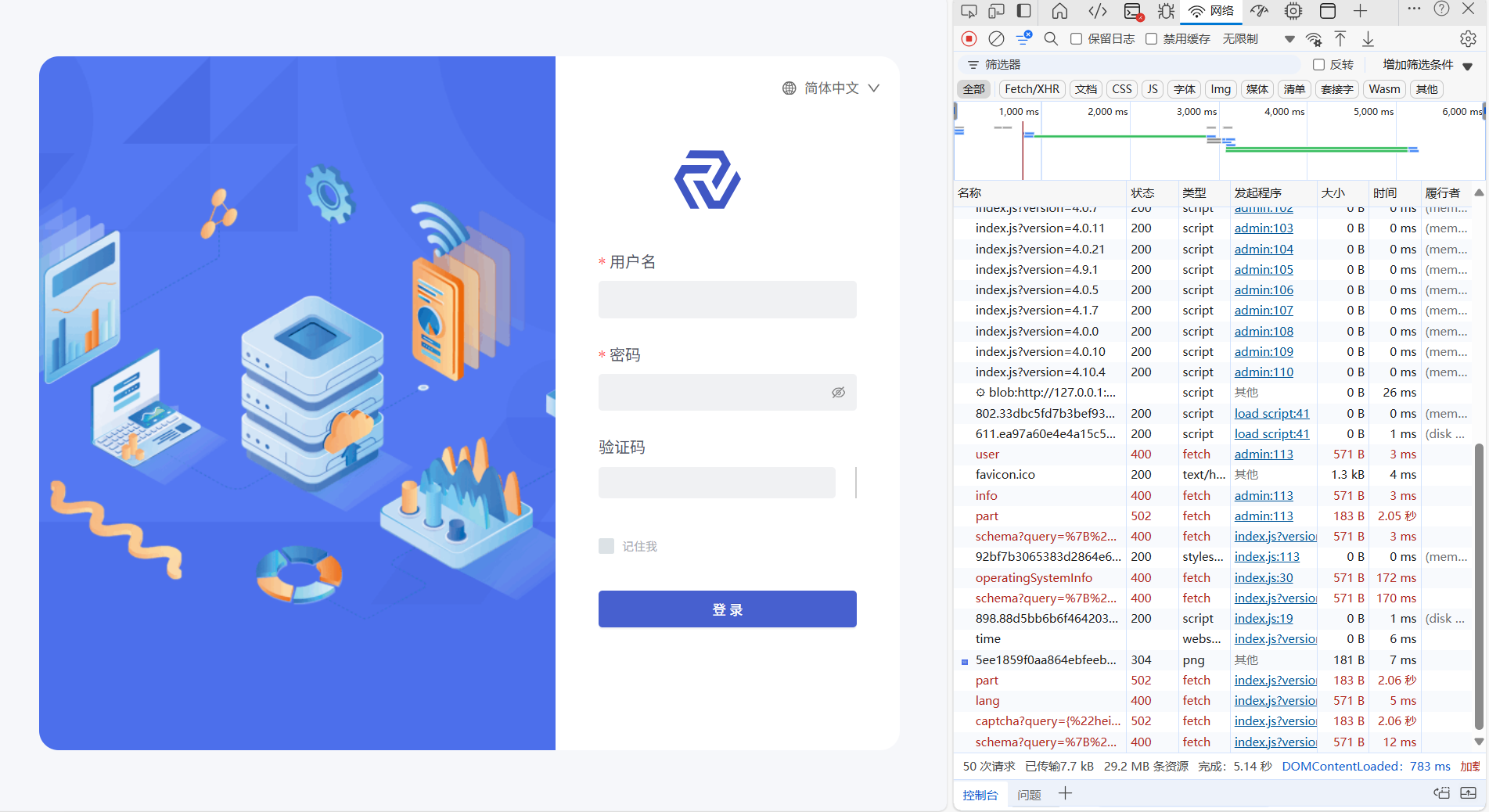Open the Console panel with error badge

click(x=1133, y=11)
